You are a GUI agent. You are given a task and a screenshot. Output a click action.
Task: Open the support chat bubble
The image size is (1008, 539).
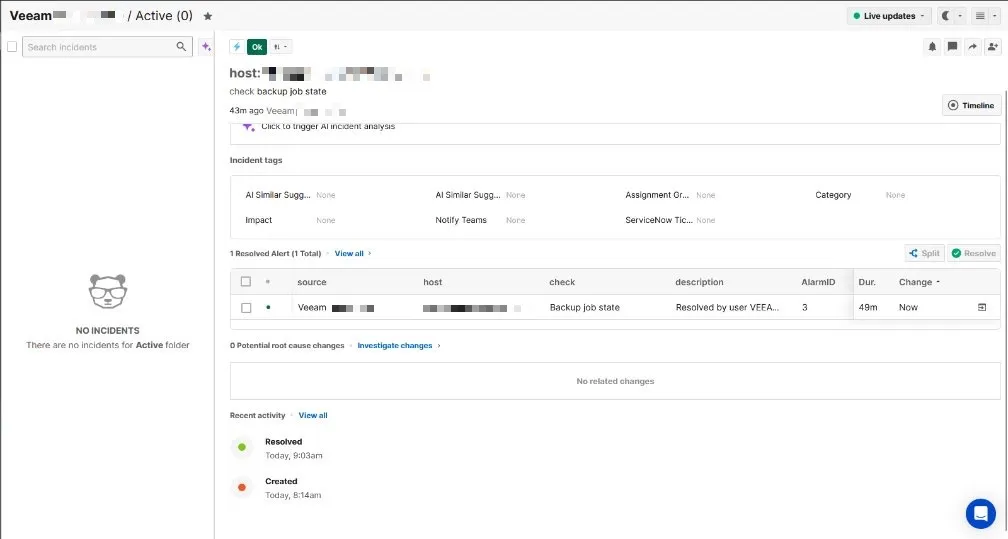tap(980, 513)
